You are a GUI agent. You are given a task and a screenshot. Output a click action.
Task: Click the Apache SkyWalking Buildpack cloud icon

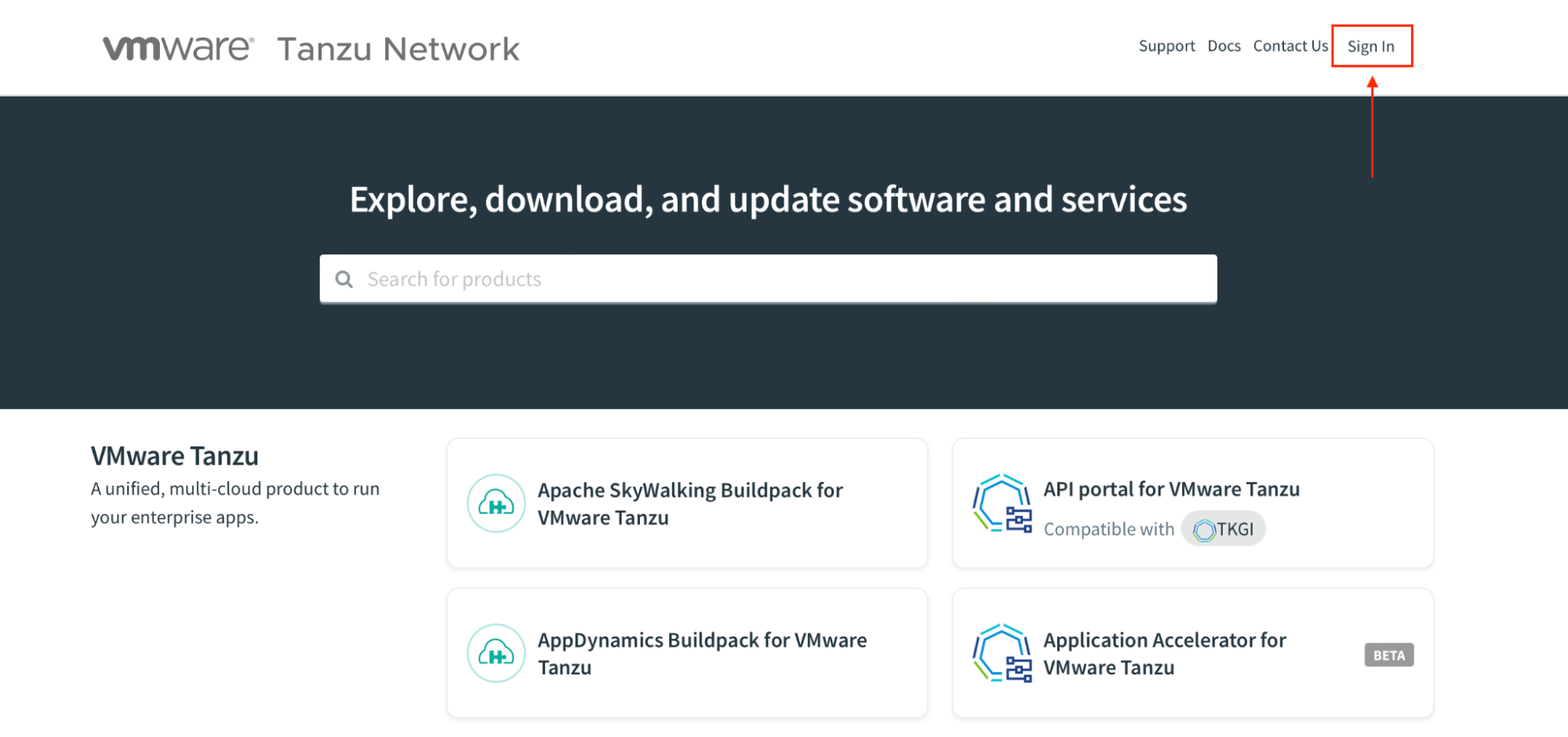496,504
